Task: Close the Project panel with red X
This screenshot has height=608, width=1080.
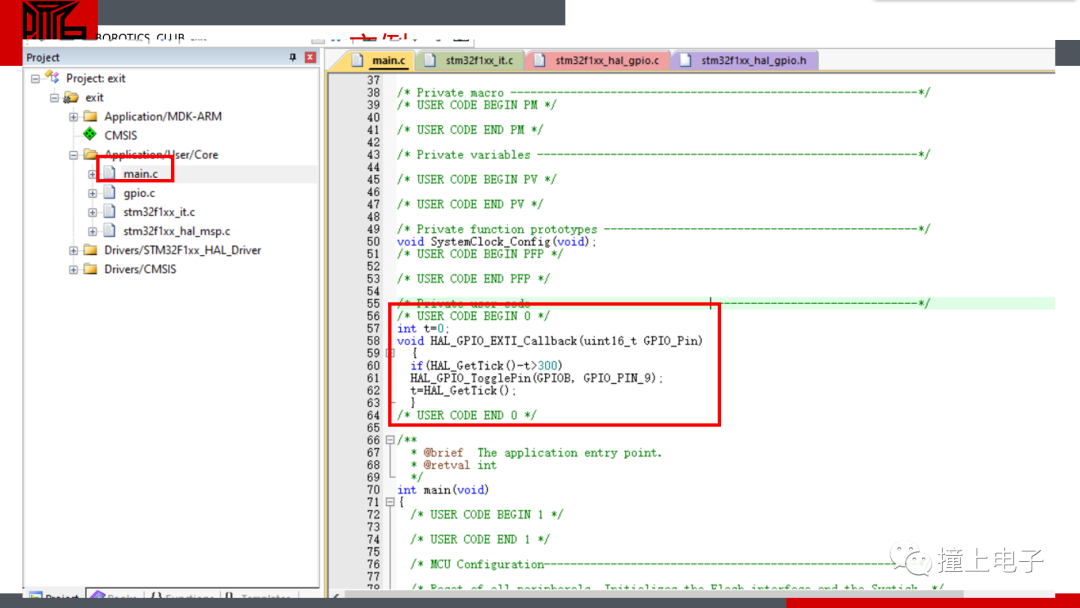Action: [x=310, y=58]
